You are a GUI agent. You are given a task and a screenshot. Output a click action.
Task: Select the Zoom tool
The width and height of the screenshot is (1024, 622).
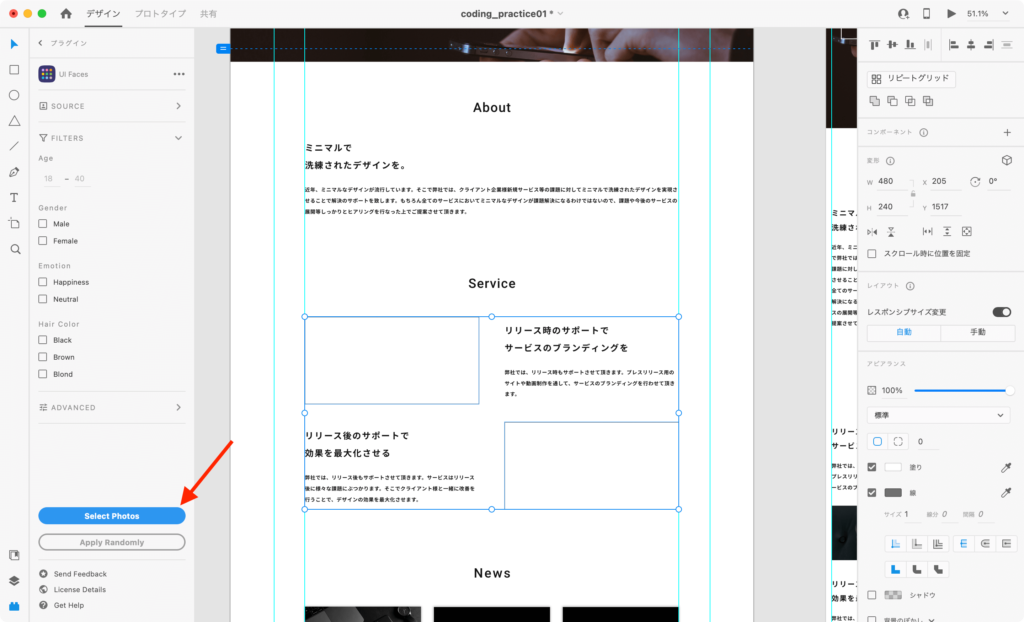pos(15,249)
